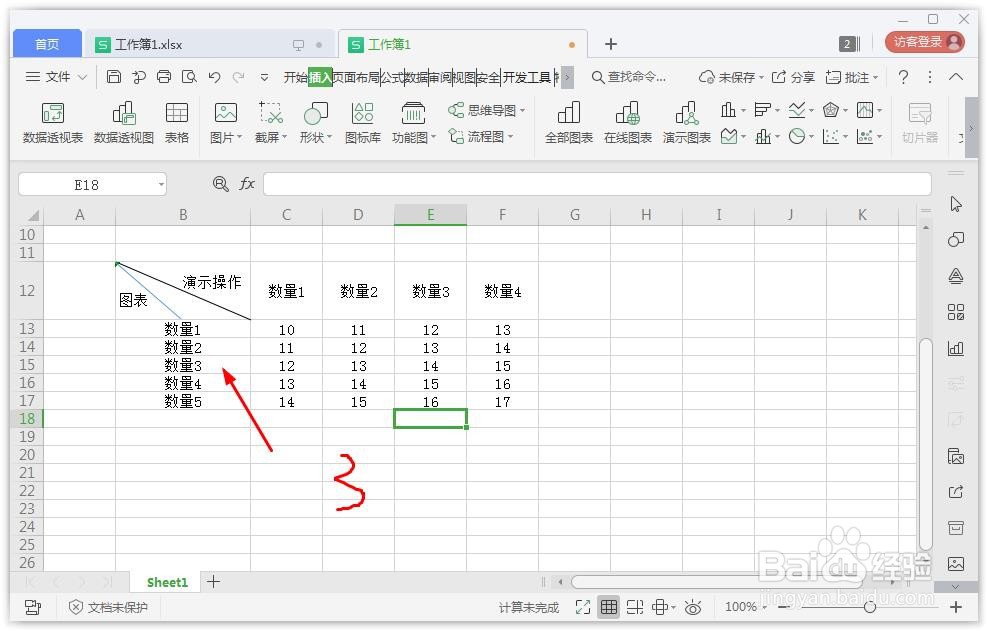
Task: Insert a picture using 图片 icon
Action: click(225, 122)
